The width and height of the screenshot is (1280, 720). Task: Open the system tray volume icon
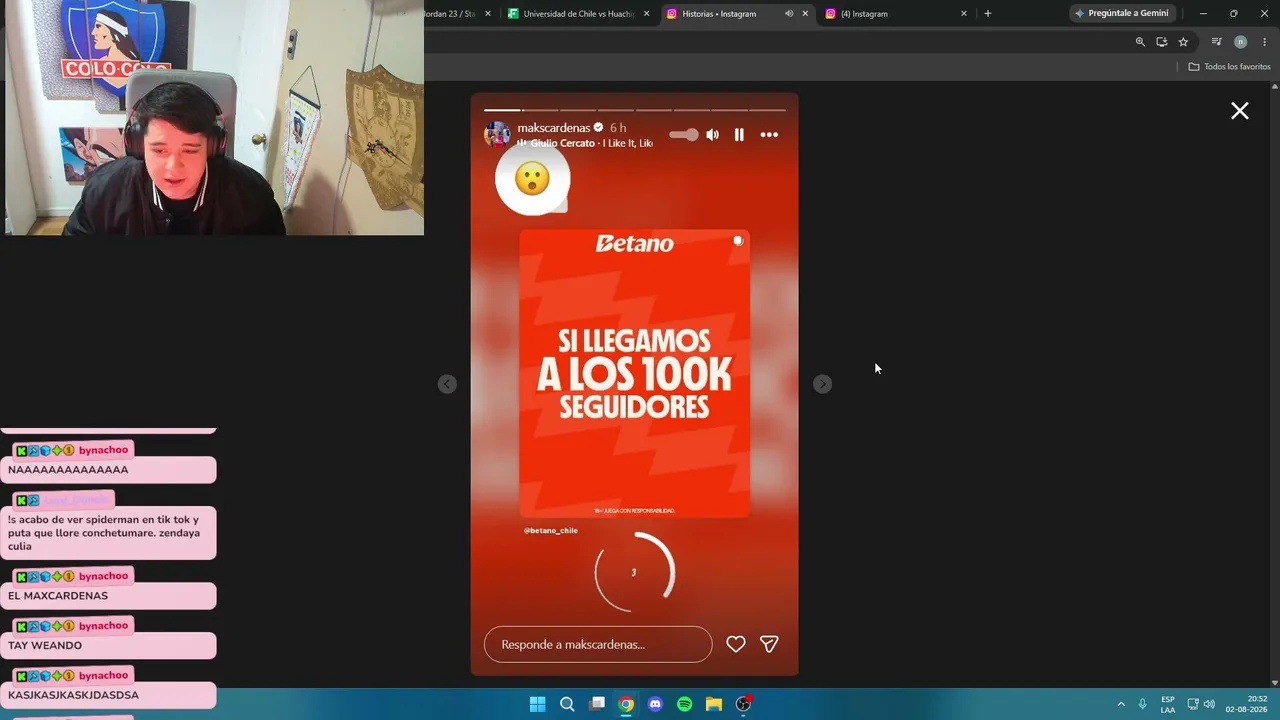click(1209, 704)
